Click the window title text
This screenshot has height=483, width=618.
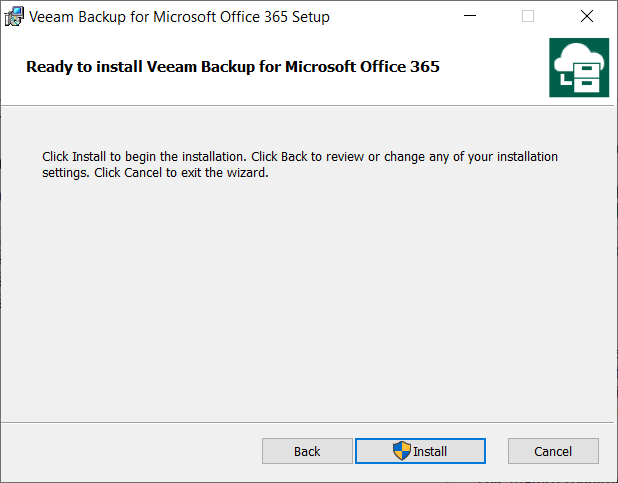click(x=179, y=17)
